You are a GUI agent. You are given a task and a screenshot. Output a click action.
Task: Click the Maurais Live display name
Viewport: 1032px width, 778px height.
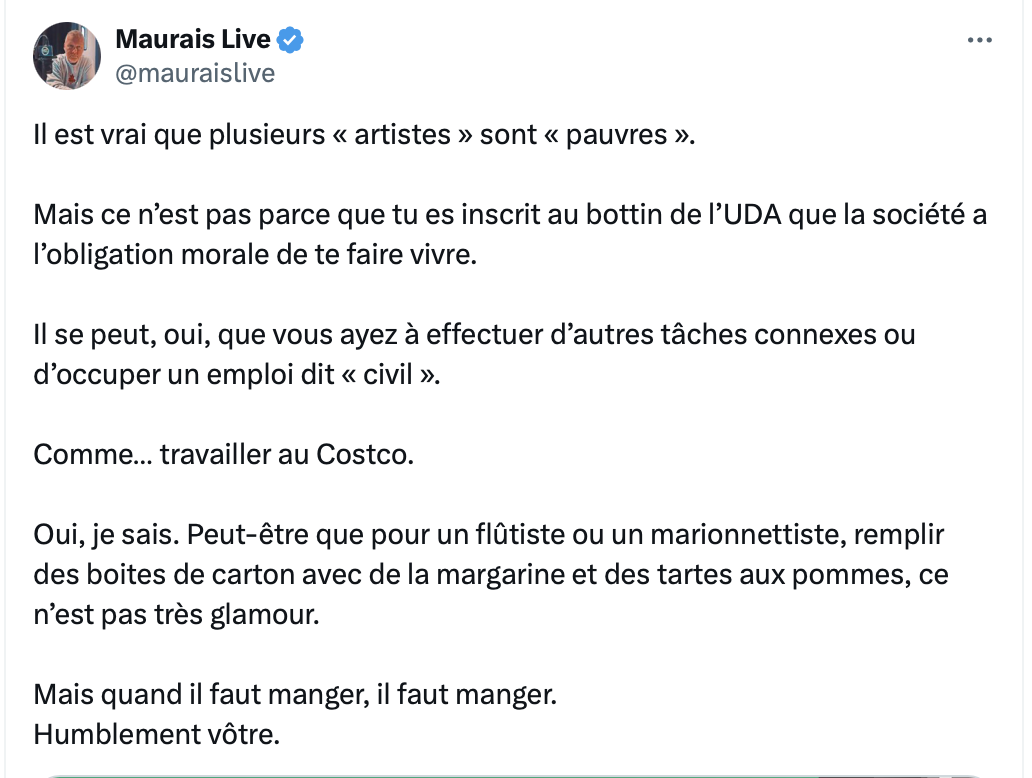click(x=193, y=40)
